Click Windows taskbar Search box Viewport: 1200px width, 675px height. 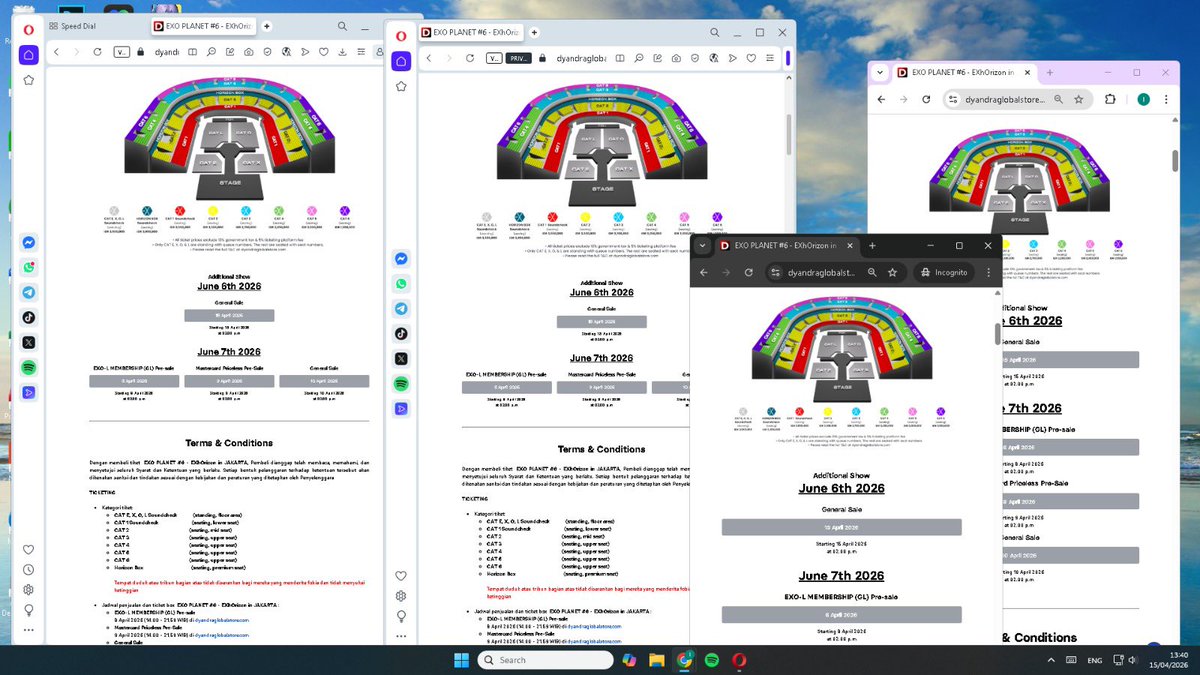[x=548, y=660]
